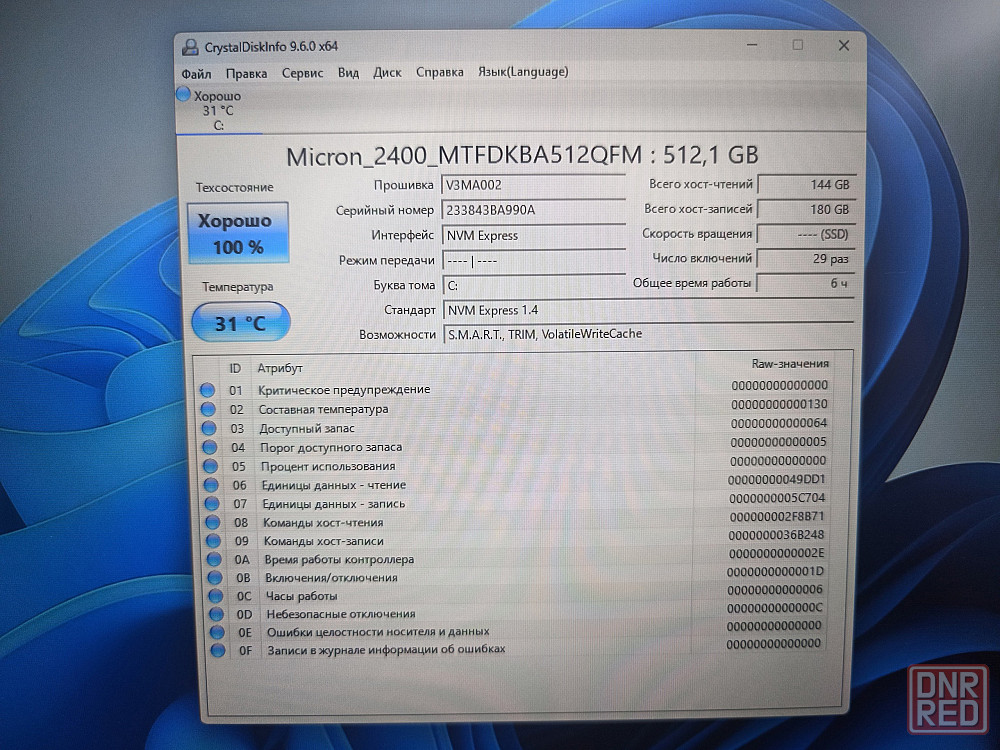The image size is (1000, 750).
Task: Click status dot for Небезопасные отключения
Action: [216, 614]
